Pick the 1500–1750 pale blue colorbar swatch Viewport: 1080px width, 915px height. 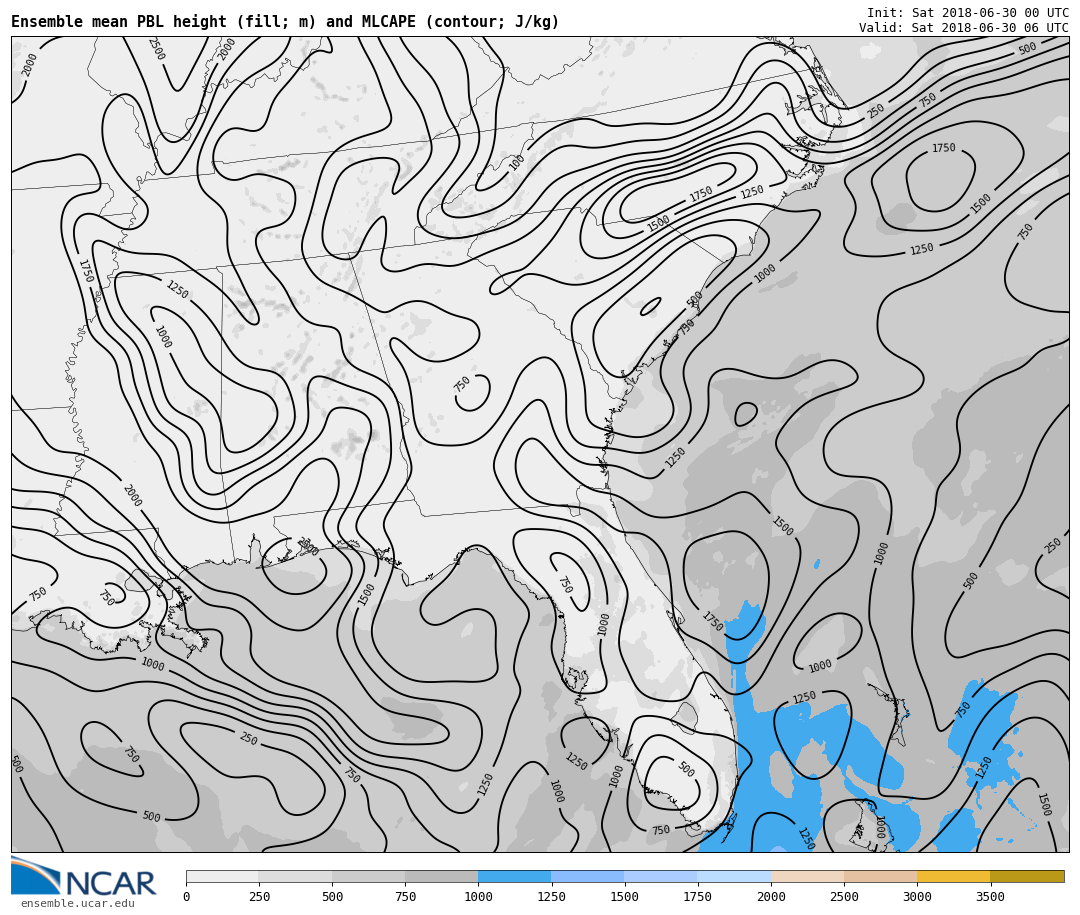click(661, 876)
